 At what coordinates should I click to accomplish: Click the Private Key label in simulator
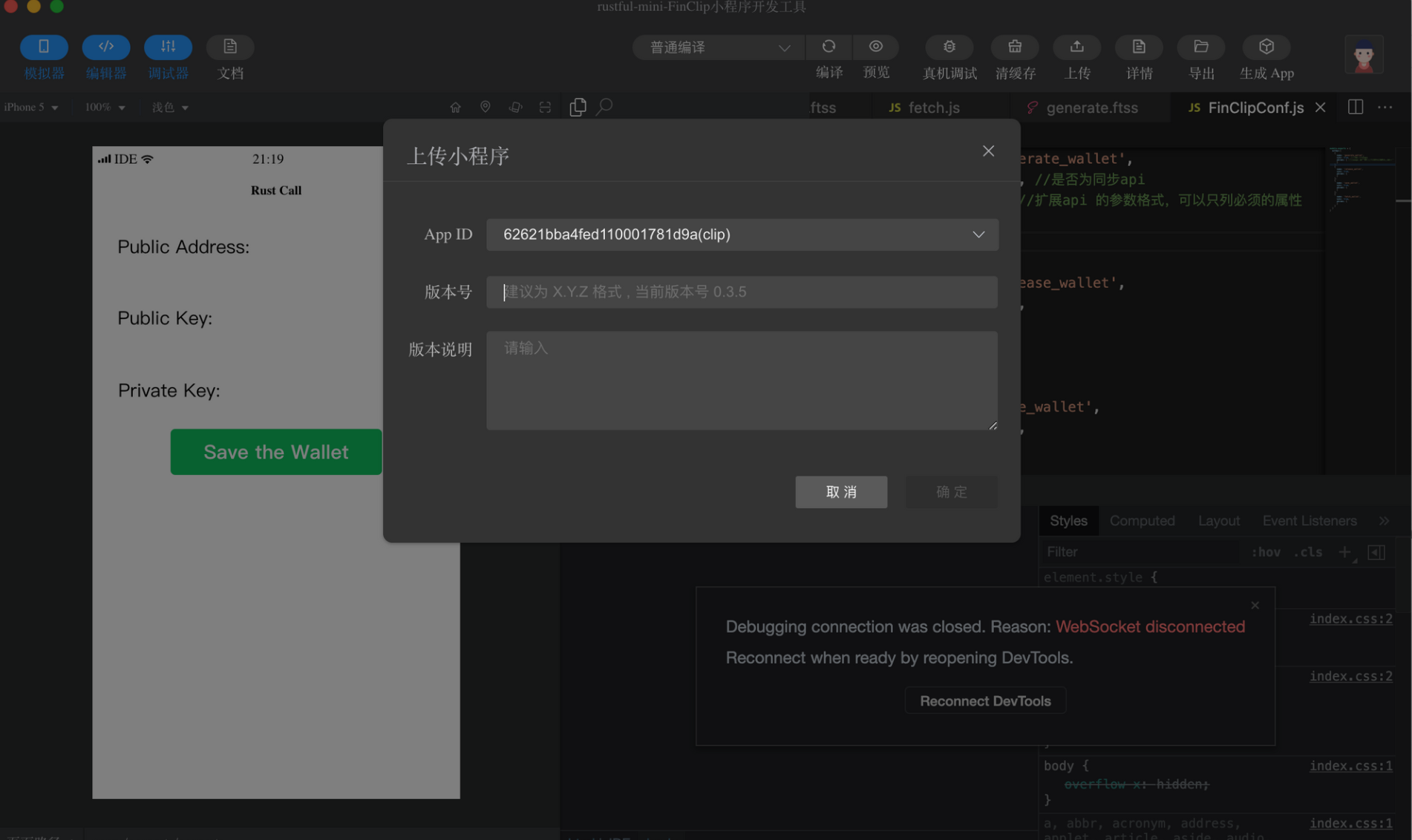coord(169,390)
